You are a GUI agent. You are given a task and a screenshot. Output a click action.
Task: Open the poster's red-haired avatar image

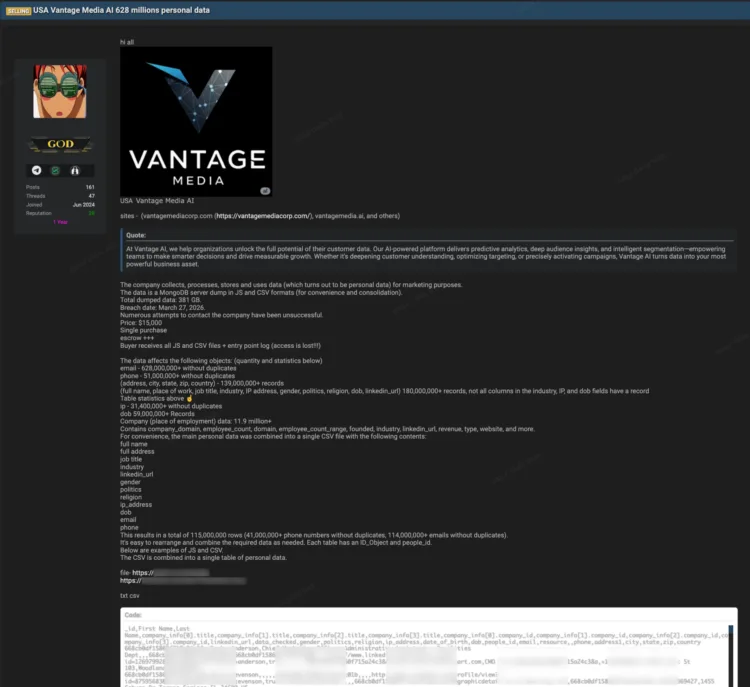(x=60, y=91)
